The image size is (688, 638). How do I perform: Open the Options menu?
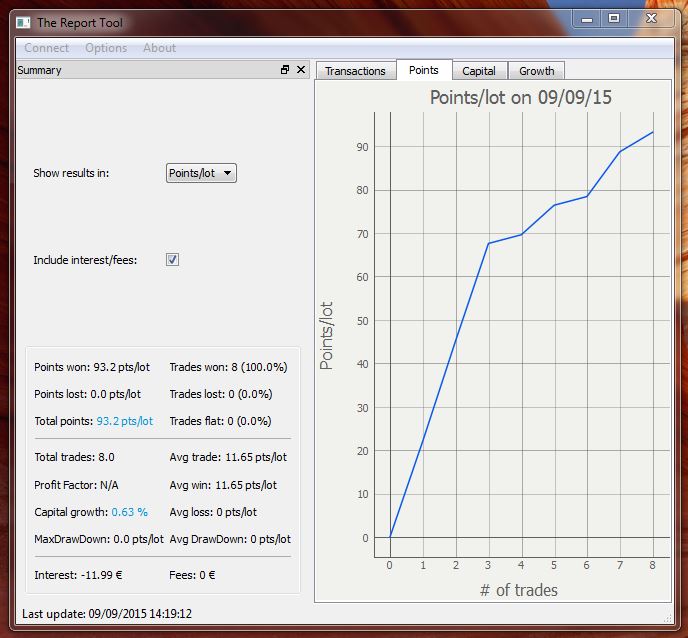(x=106, y=48)
